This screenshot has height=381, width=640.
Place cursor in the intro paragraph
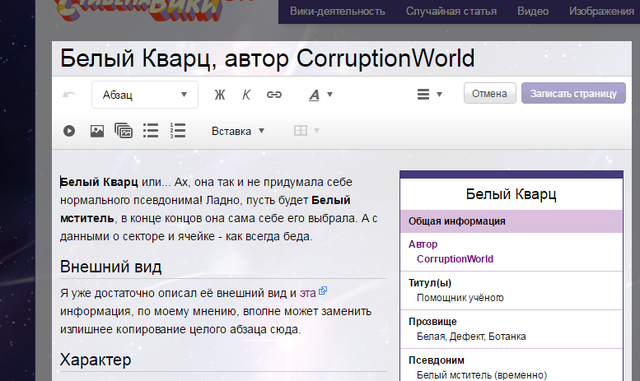[220, 209]
